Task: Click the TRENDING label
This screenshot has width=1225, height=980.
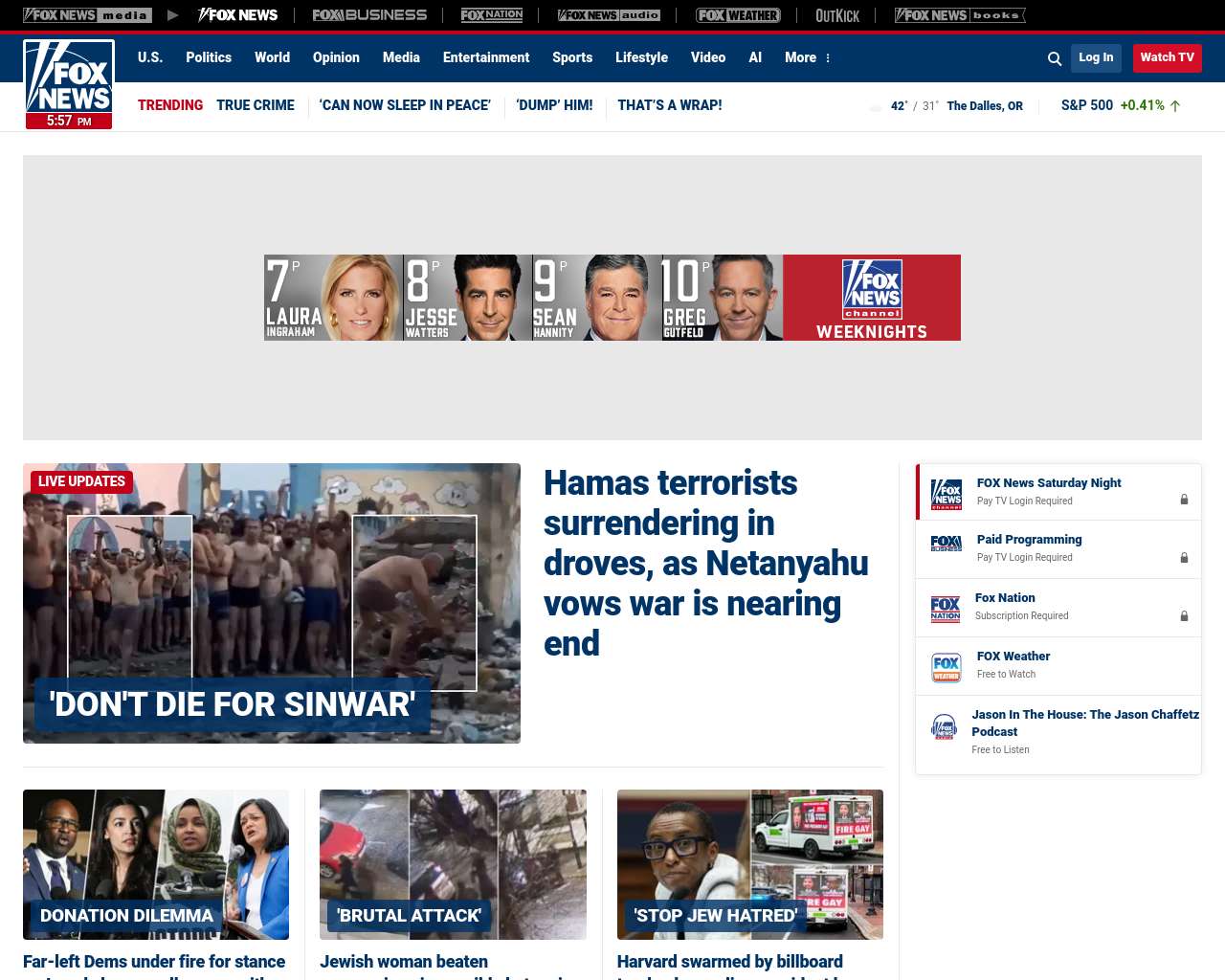Action: click(x=170, y=105)
